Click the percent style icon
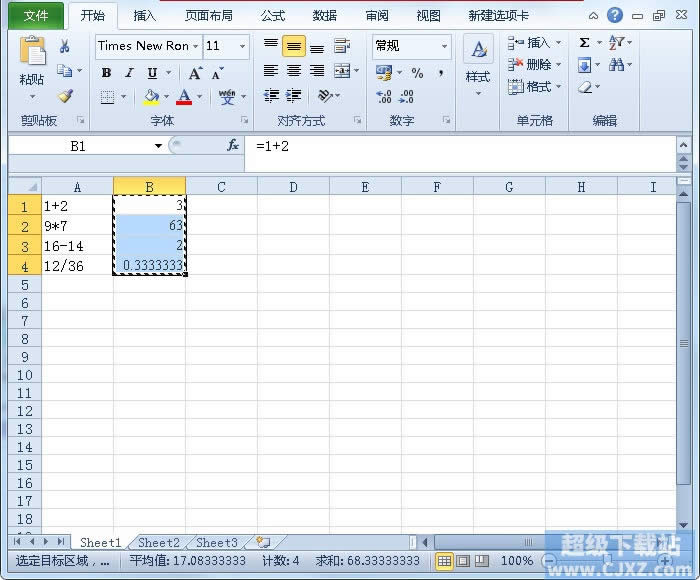 point(417,72)
